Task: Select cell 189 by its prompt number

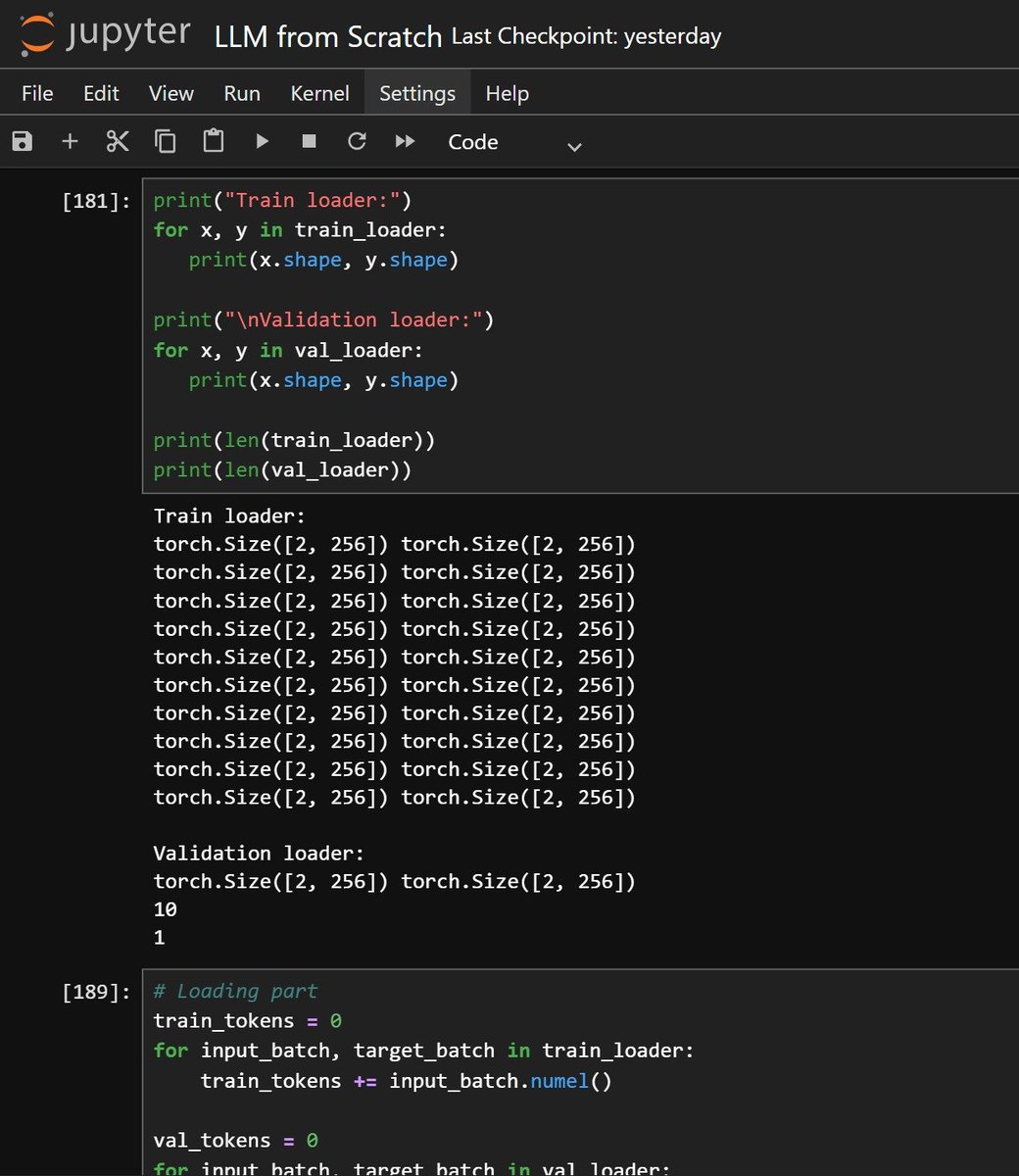Action: tap(96, 992)
